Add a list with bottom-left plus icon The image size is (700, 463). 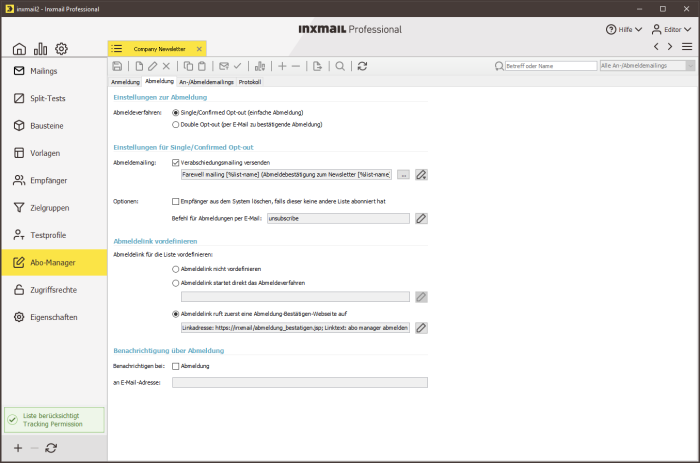click(x=18, y=448)
